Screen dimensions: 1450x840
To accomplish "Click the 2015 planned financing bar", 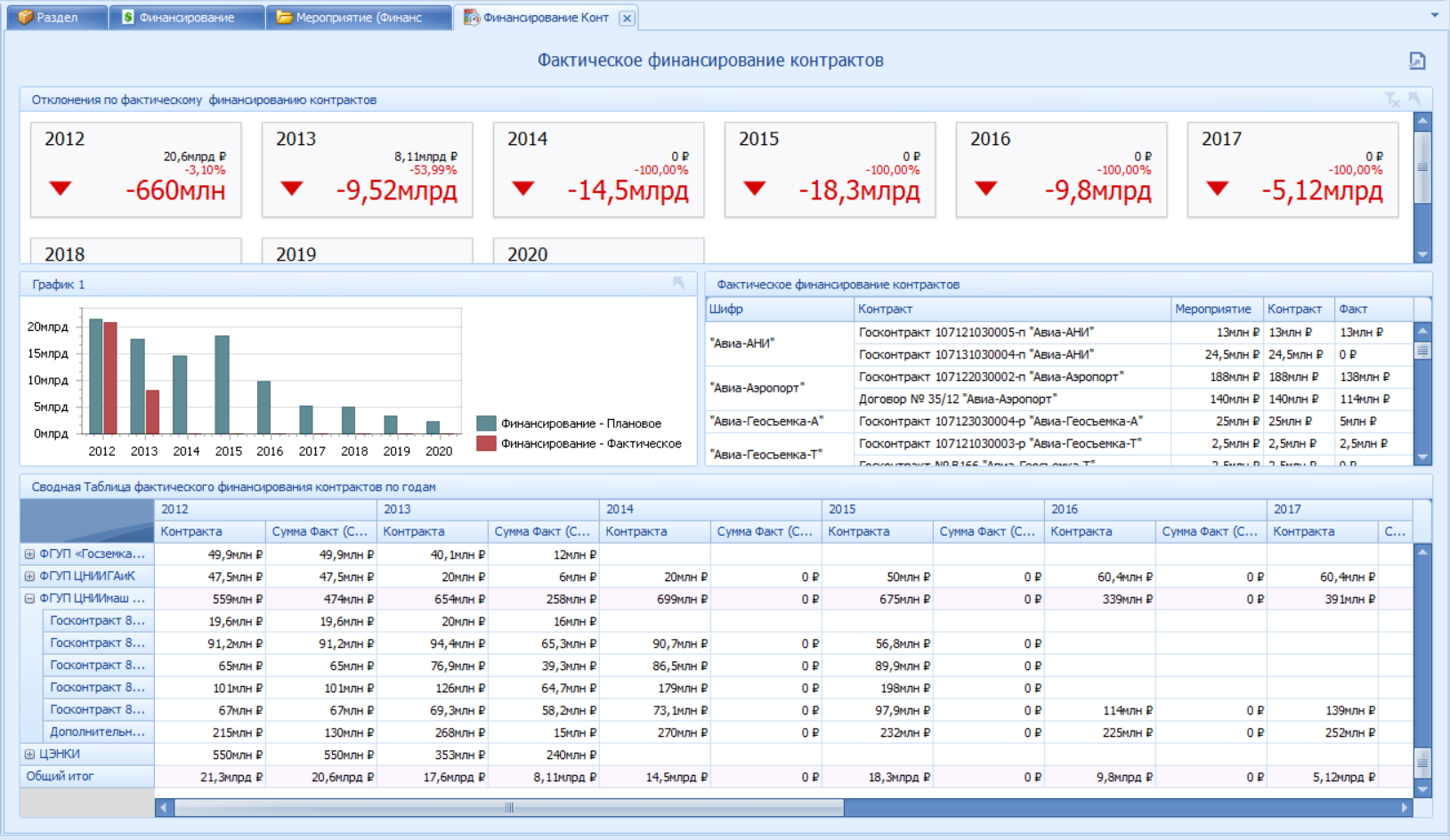I will pyautogui.click(x=223, y=384).
